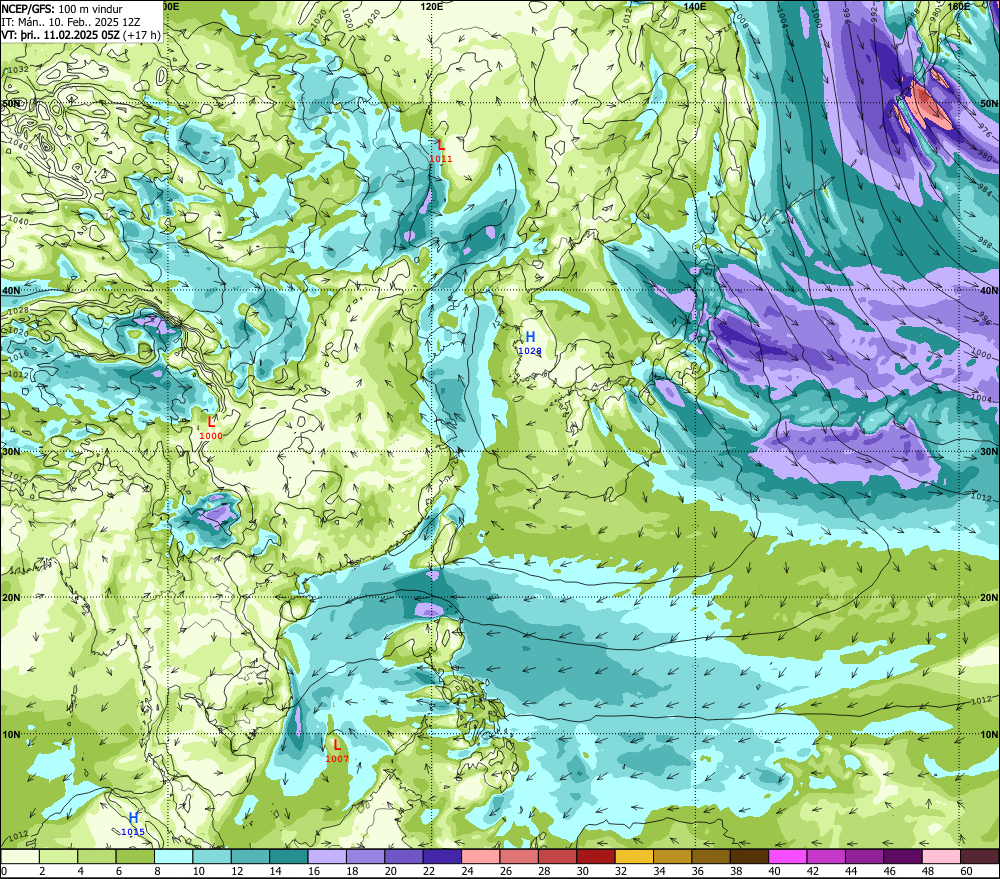Select the red L 1007 low marker

(x=337, y=751)
